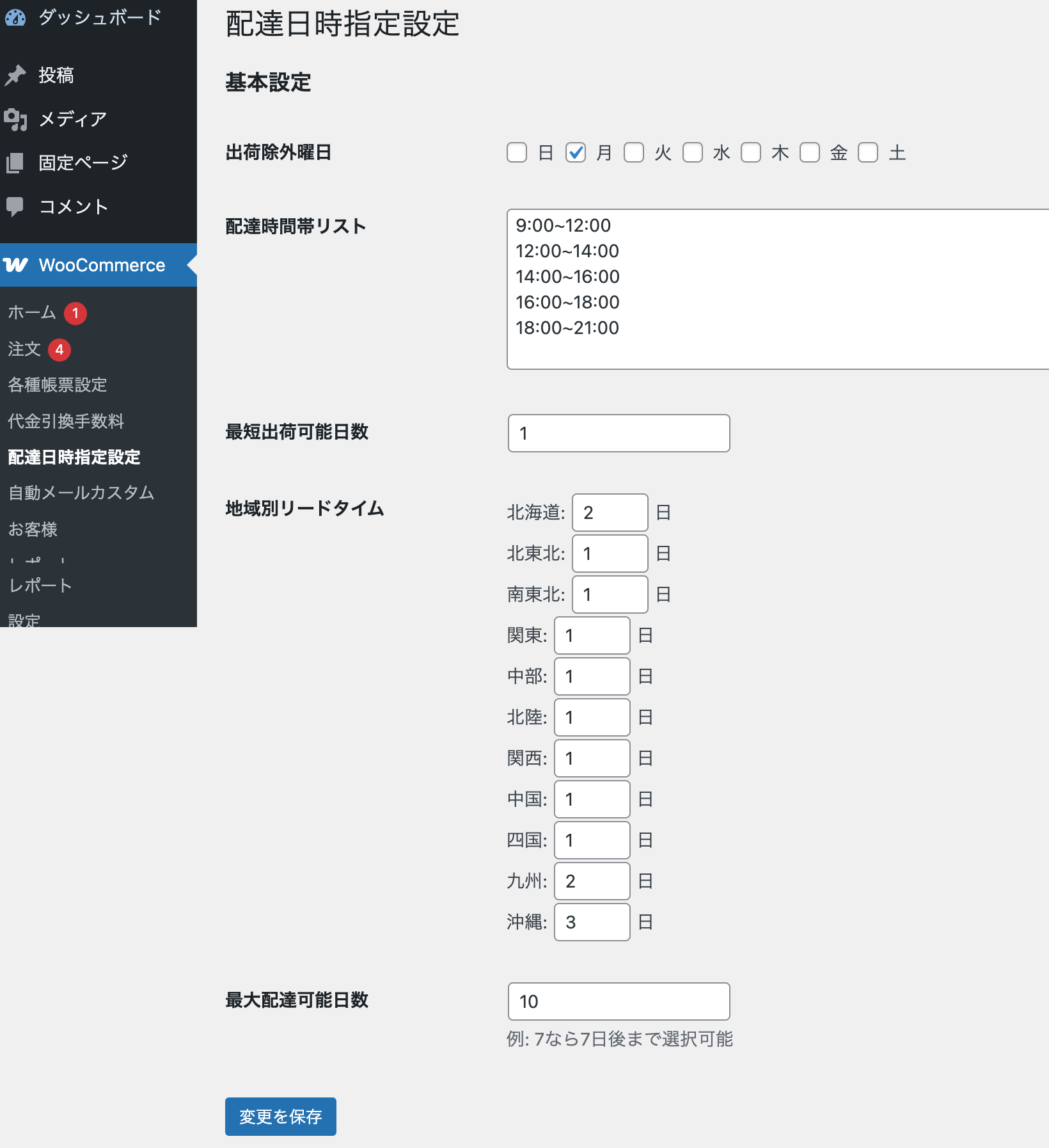Screen dimensions: 1049x1148
Task: Click the コメント speech bubble icon
Action: click(x=15, y=206)
